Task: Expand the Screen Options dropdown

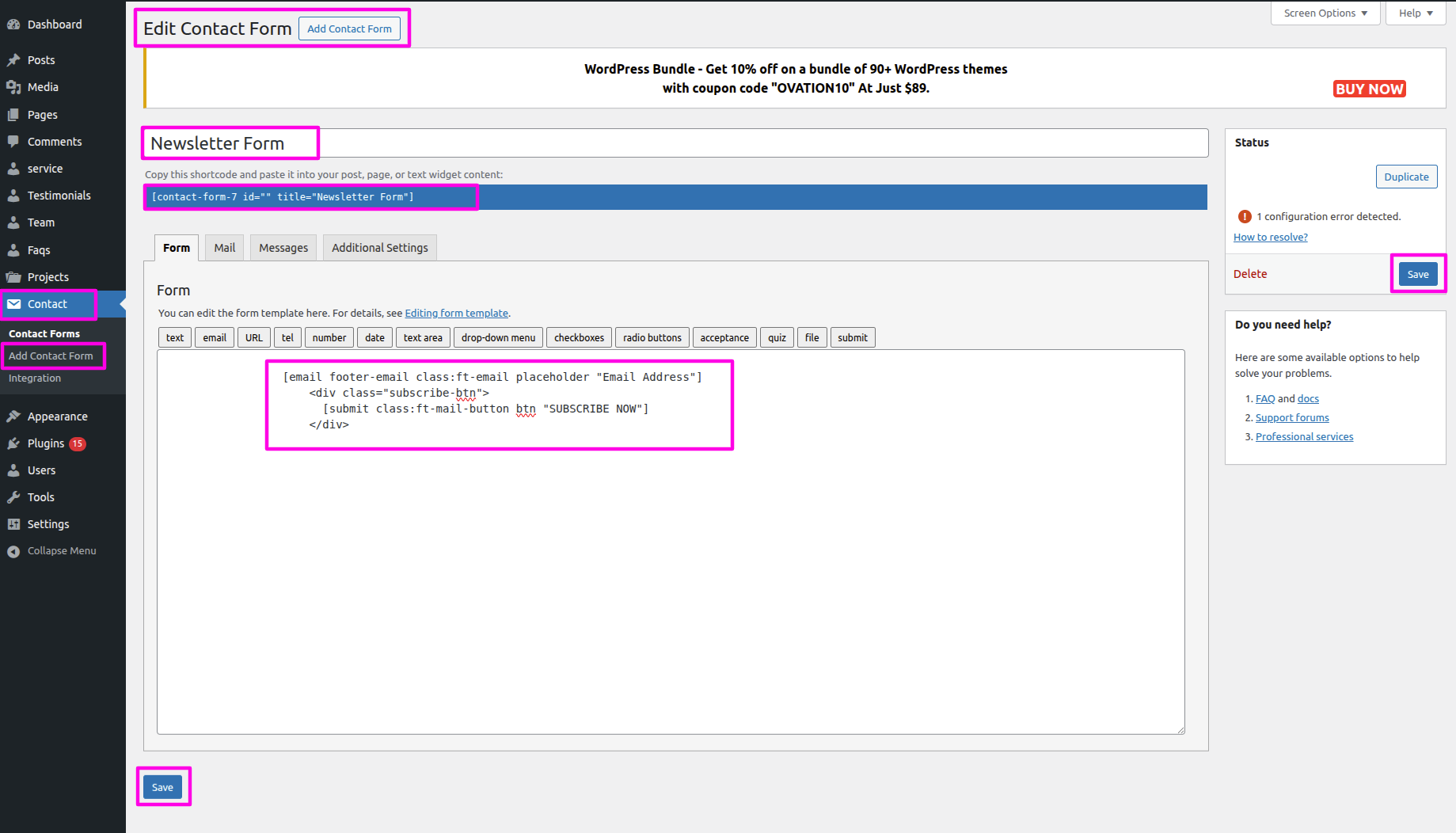Action: (x=1325, y=13)
